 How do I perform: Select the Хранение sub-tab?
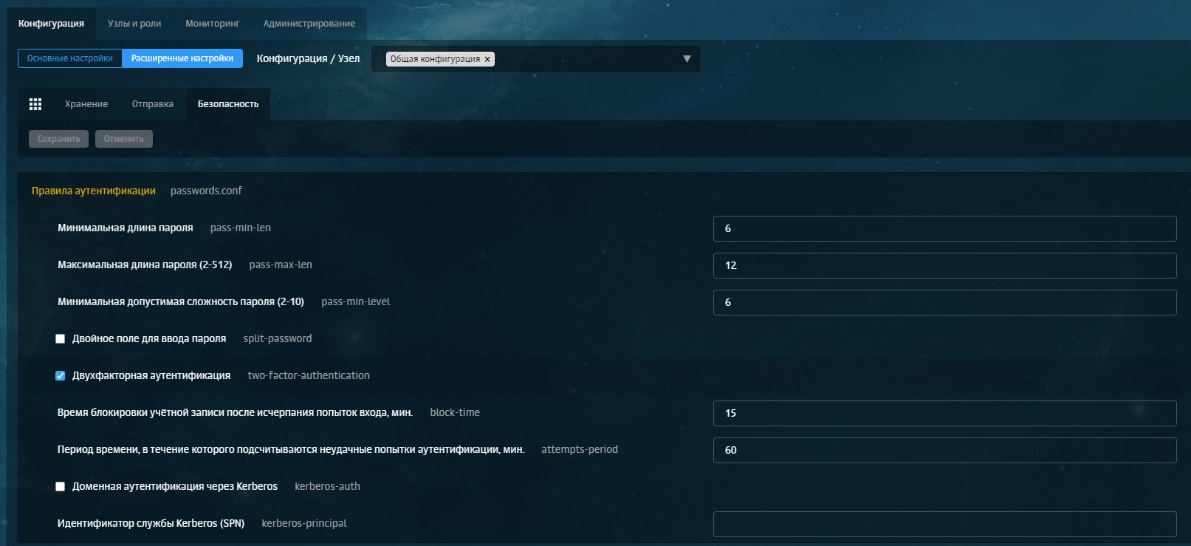pos(86,104)
